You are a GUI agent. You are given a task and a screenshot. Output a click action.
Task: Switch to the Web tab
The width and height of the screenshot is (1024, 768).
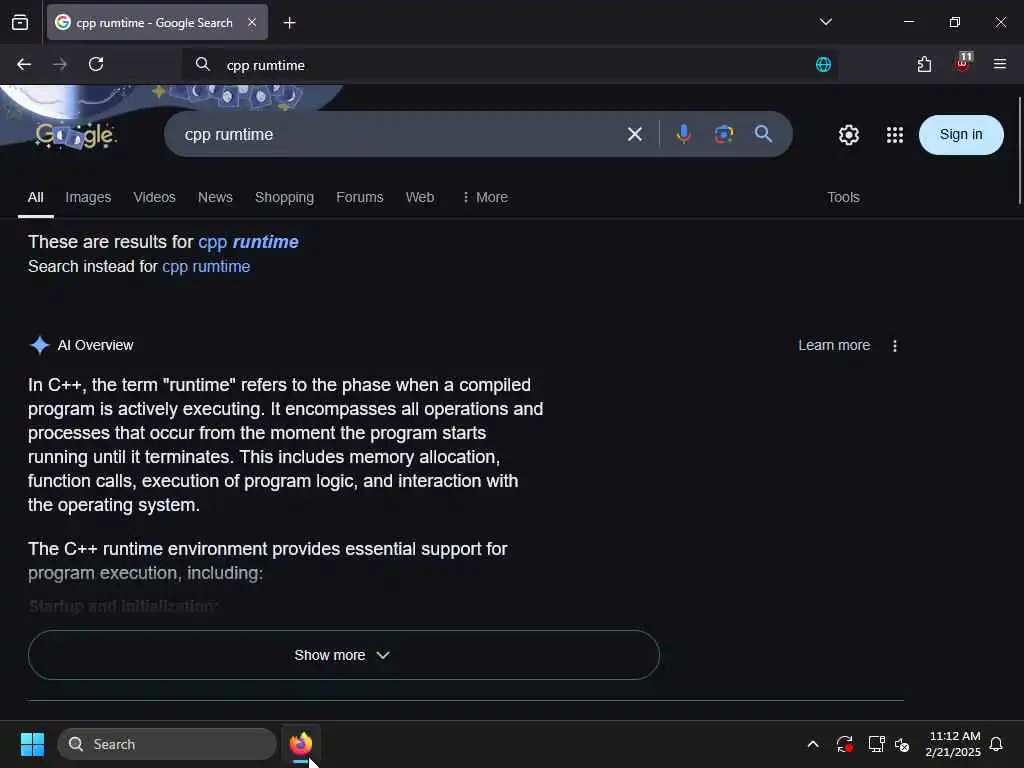pyautogui.click(x=419, y=197)
